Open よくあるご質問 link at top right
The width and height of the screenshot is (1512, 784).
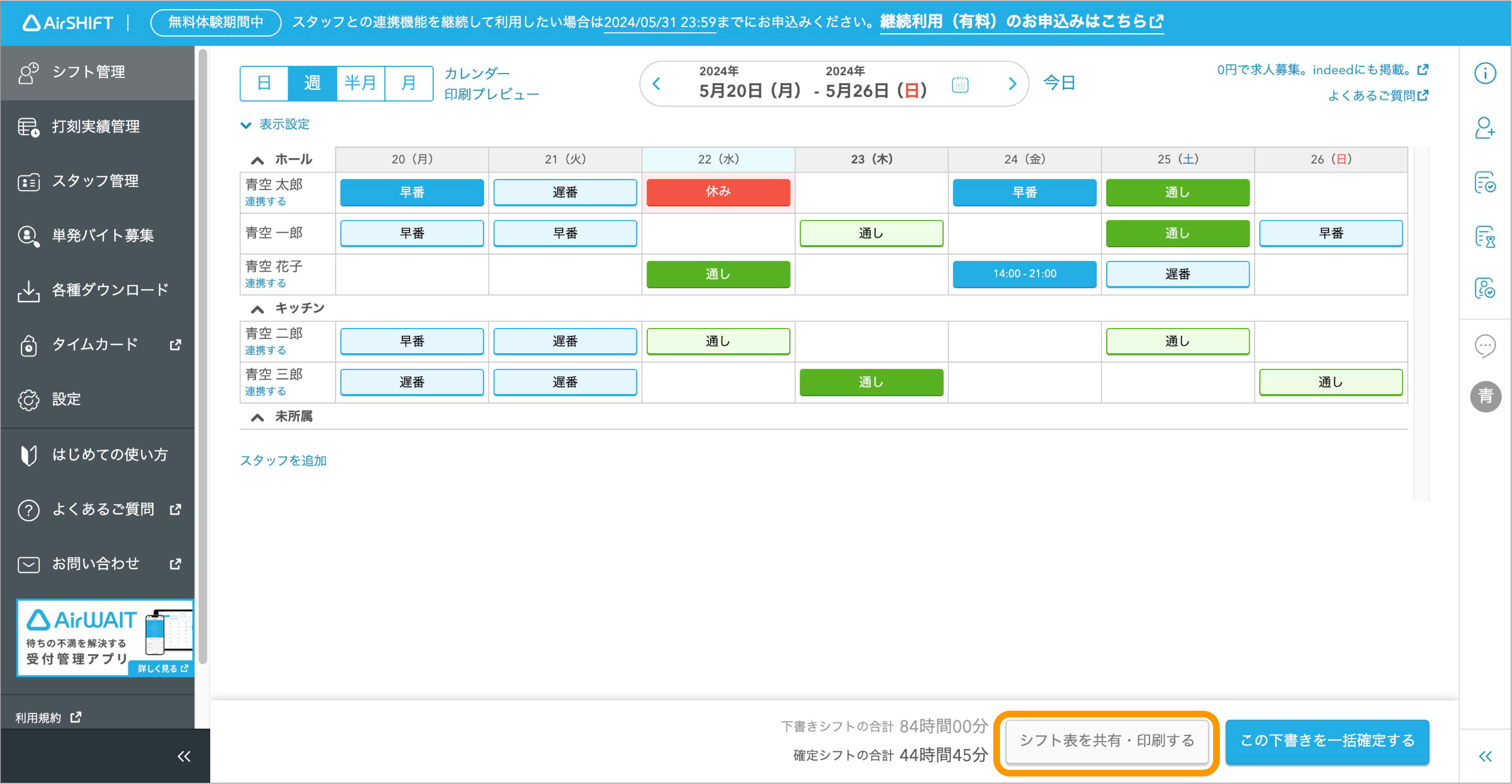(x=1378, y=95)
